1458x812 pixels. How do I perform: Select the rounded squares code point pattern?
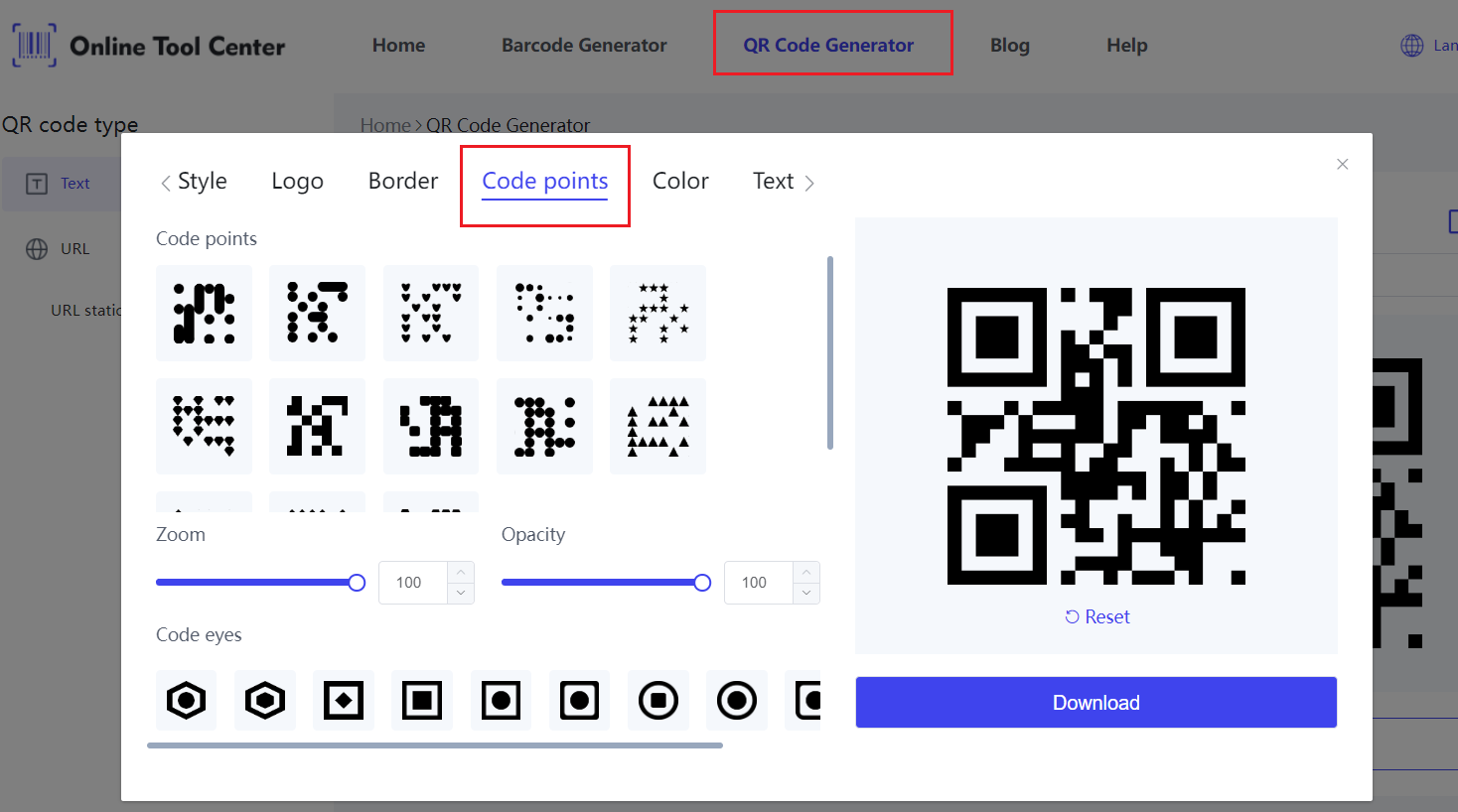(431, 426)
